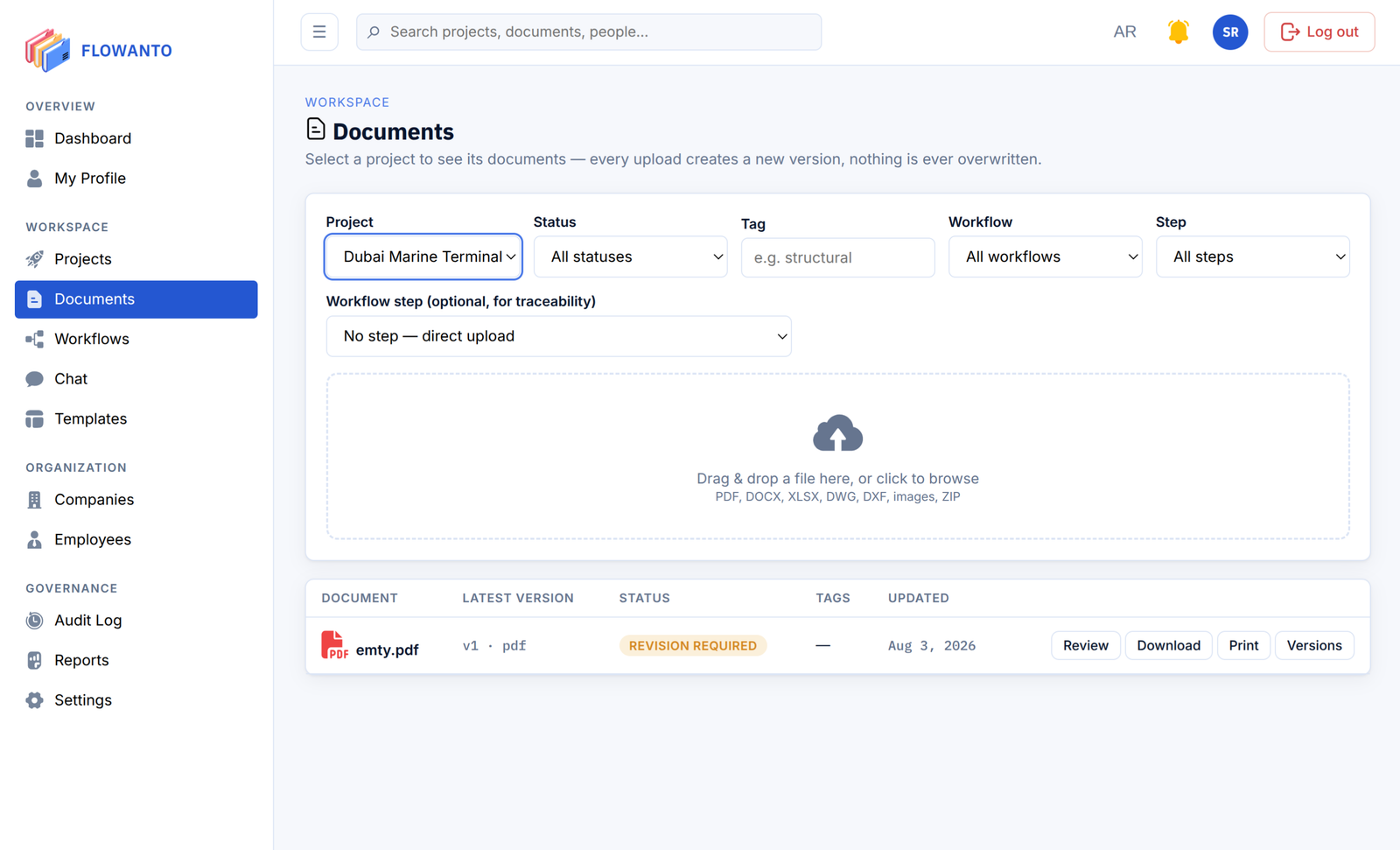
Task: Click the Workflows diagram icon
Action: coord(34,339)
